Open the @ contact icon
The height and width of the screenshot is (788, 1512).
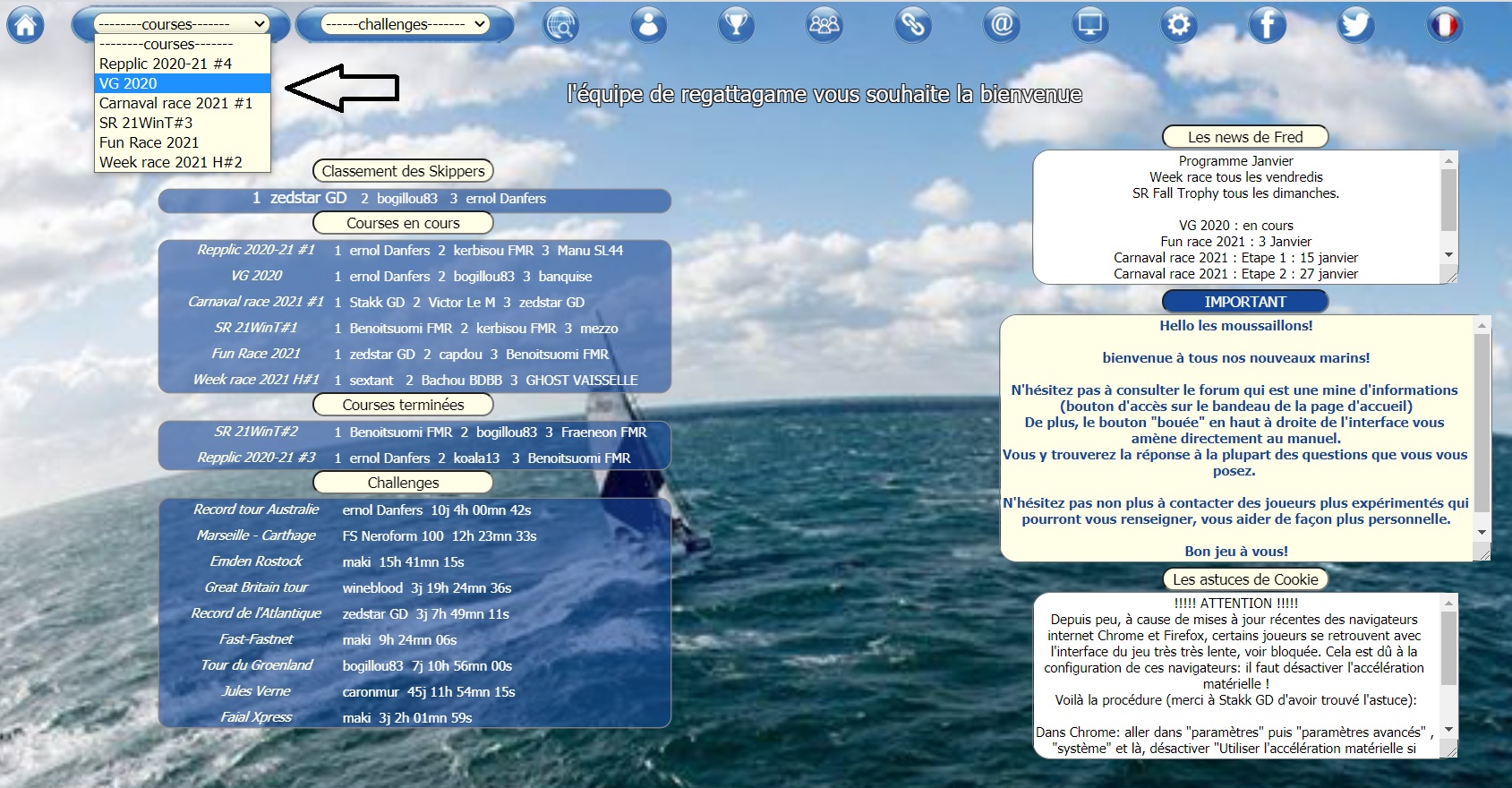point(1002,25)
